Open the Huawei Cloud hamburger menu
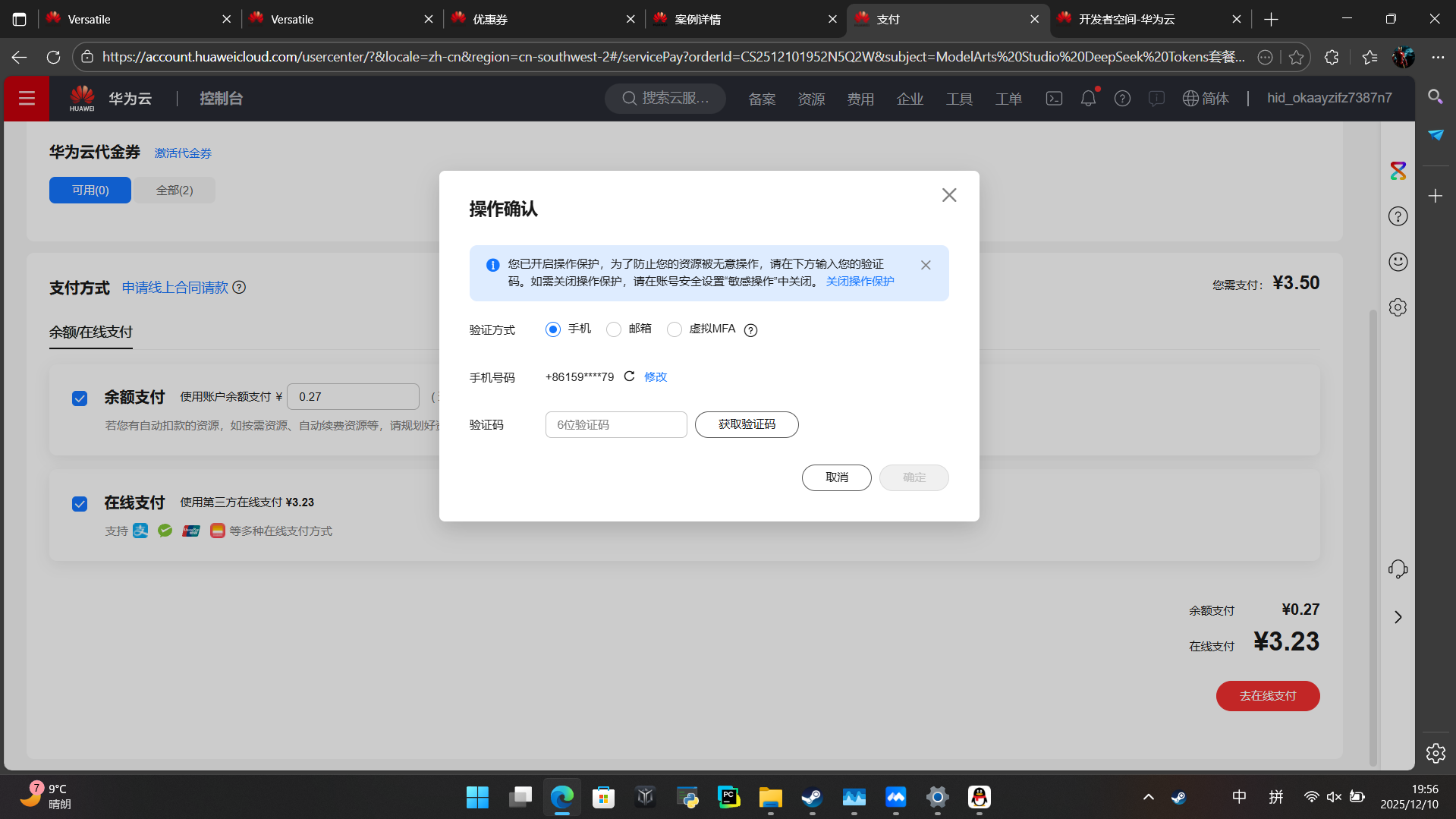The image size is (1456, 819). click(x=27, y=99)
